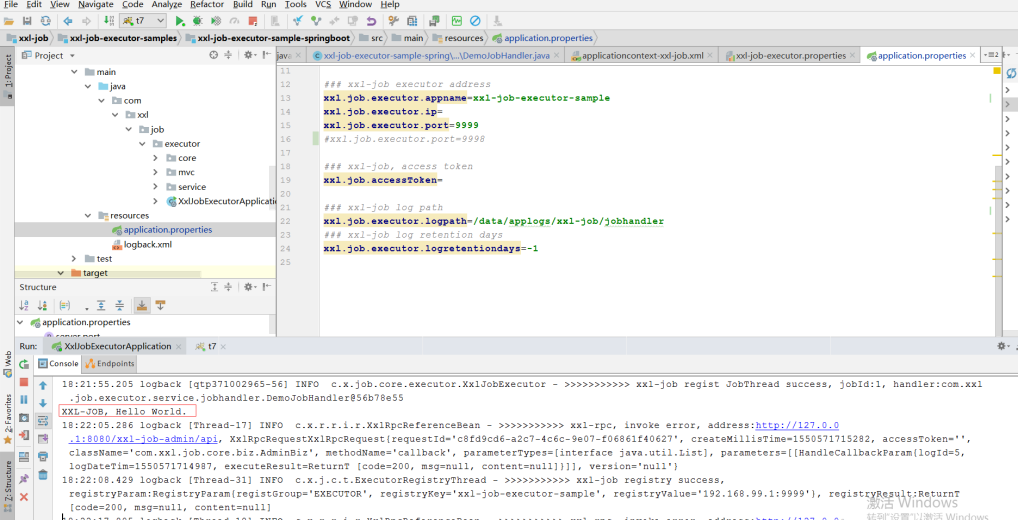Rerun XxlJobExecutorApplication in Run panel
Screen dimensions: 1018x520
point(24,364)
